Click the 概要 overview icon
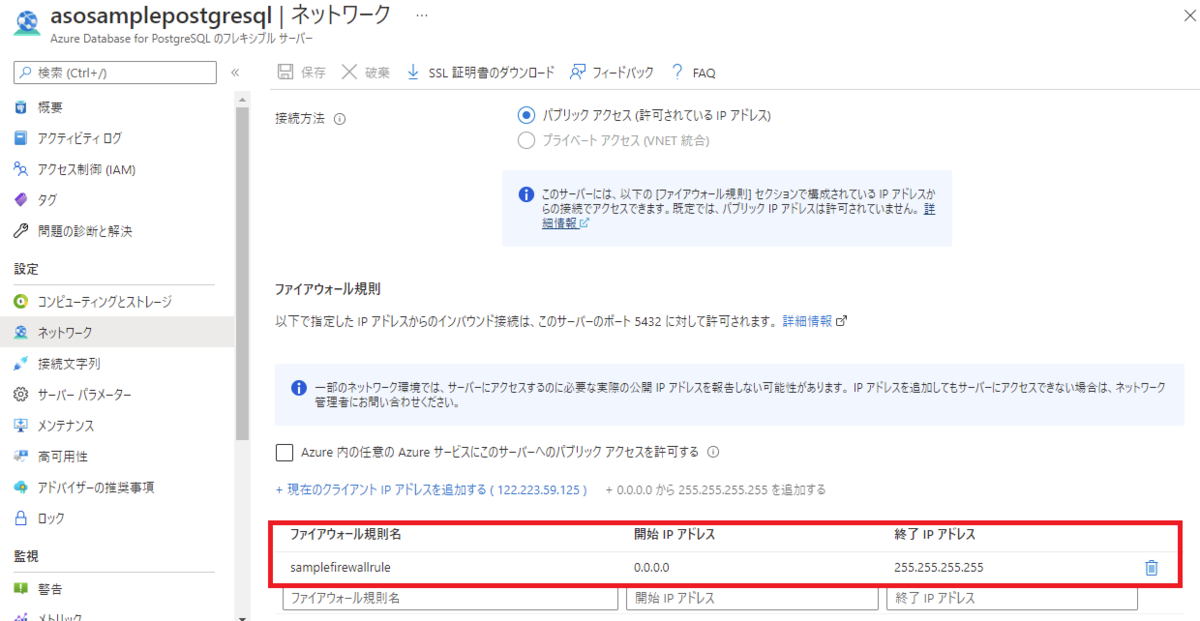 (21, 107)
